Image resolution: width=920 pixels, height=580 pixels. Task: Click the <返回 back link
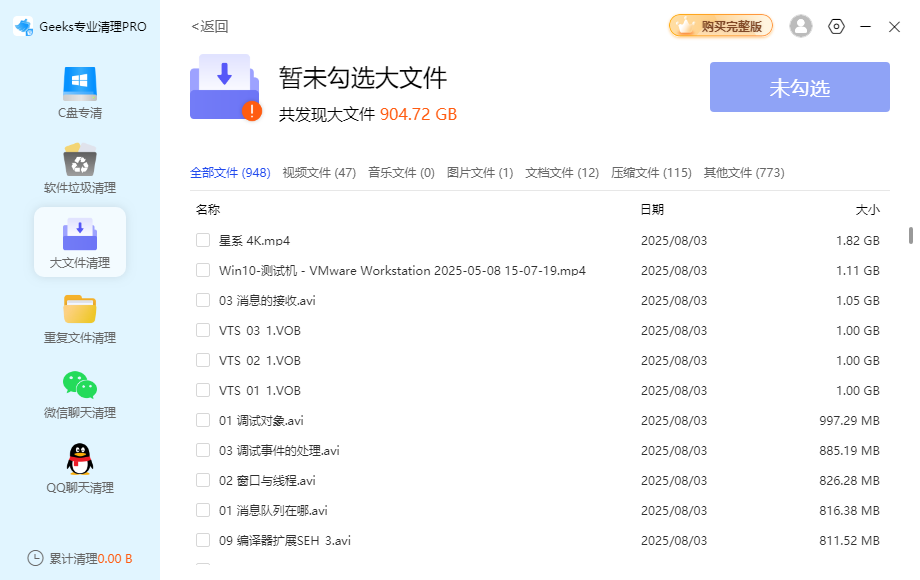[209, 26]
